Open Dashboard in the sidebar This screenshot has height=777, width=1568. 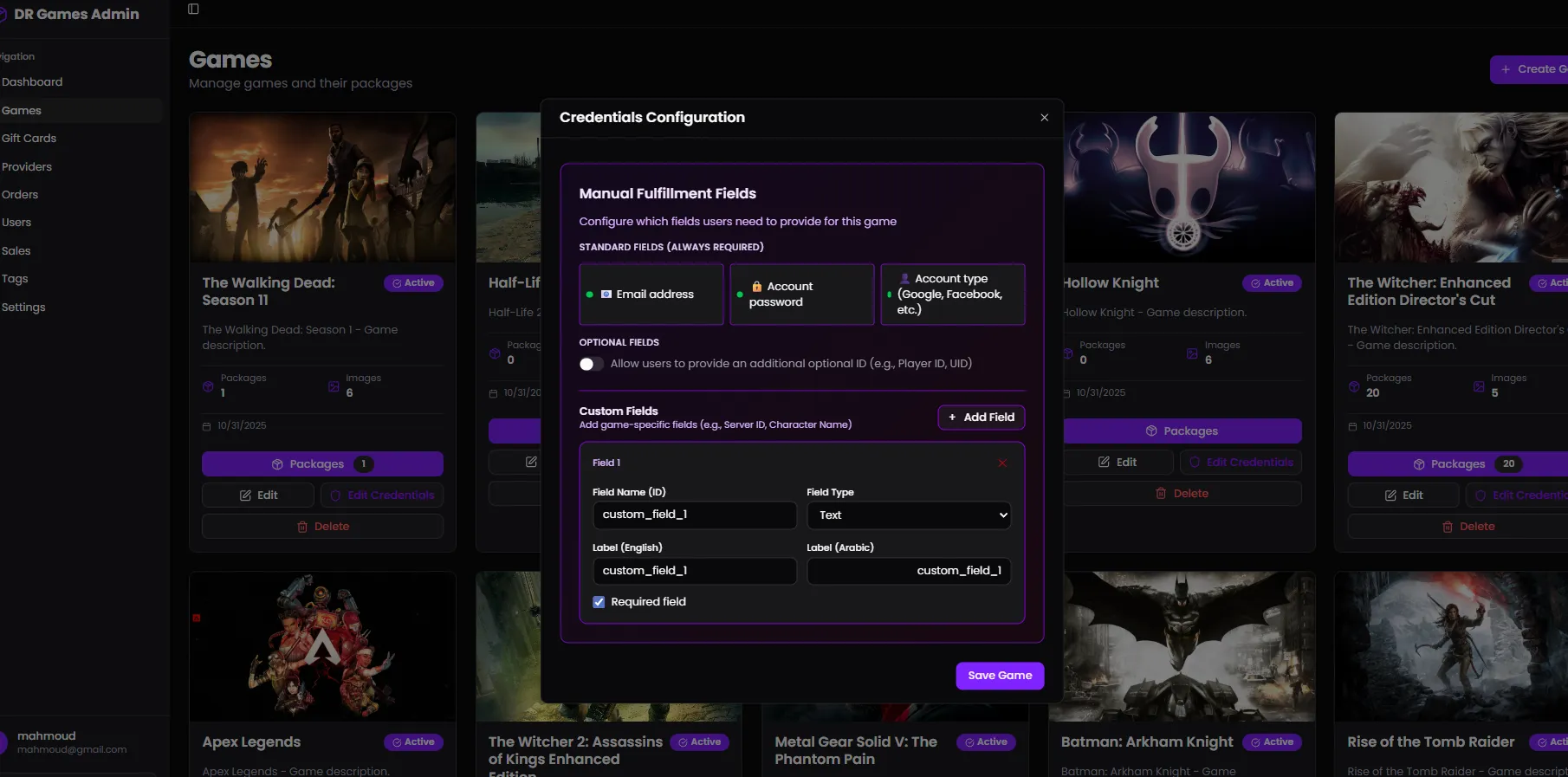[32, 82]
